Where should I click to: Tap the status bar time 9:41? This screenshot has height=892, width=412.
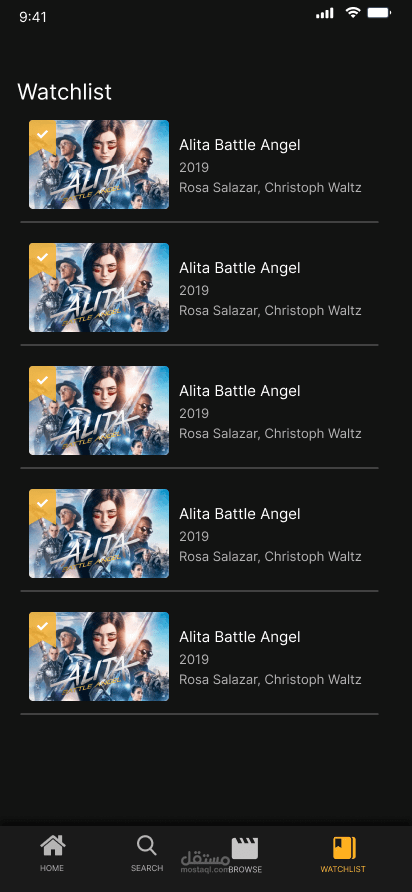click(x=33, y=17)
